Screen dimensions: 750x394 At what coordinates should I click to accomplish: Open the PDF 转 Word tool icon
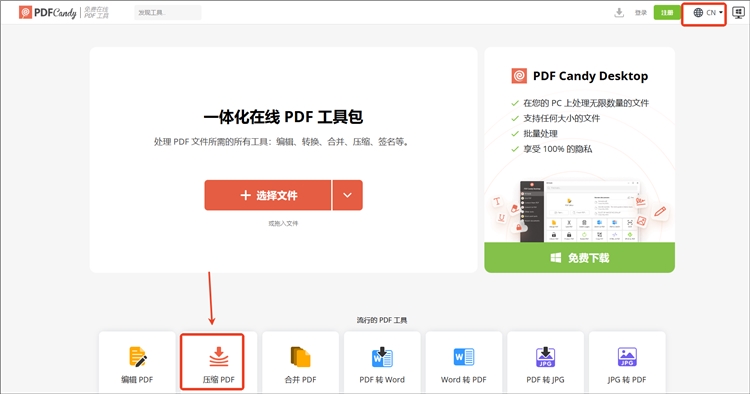[x=382, y=357]
